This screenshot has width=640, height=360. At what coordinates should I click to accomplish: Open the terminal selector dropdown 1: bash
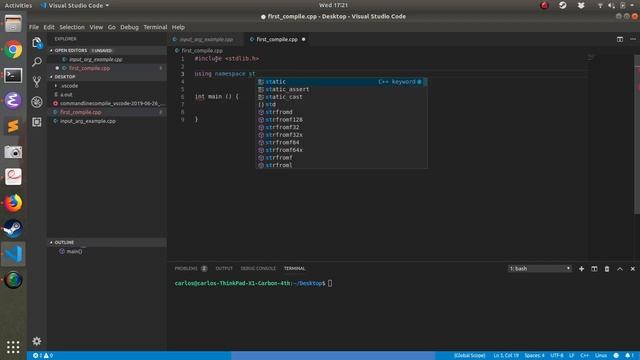[x=539, y=269]
